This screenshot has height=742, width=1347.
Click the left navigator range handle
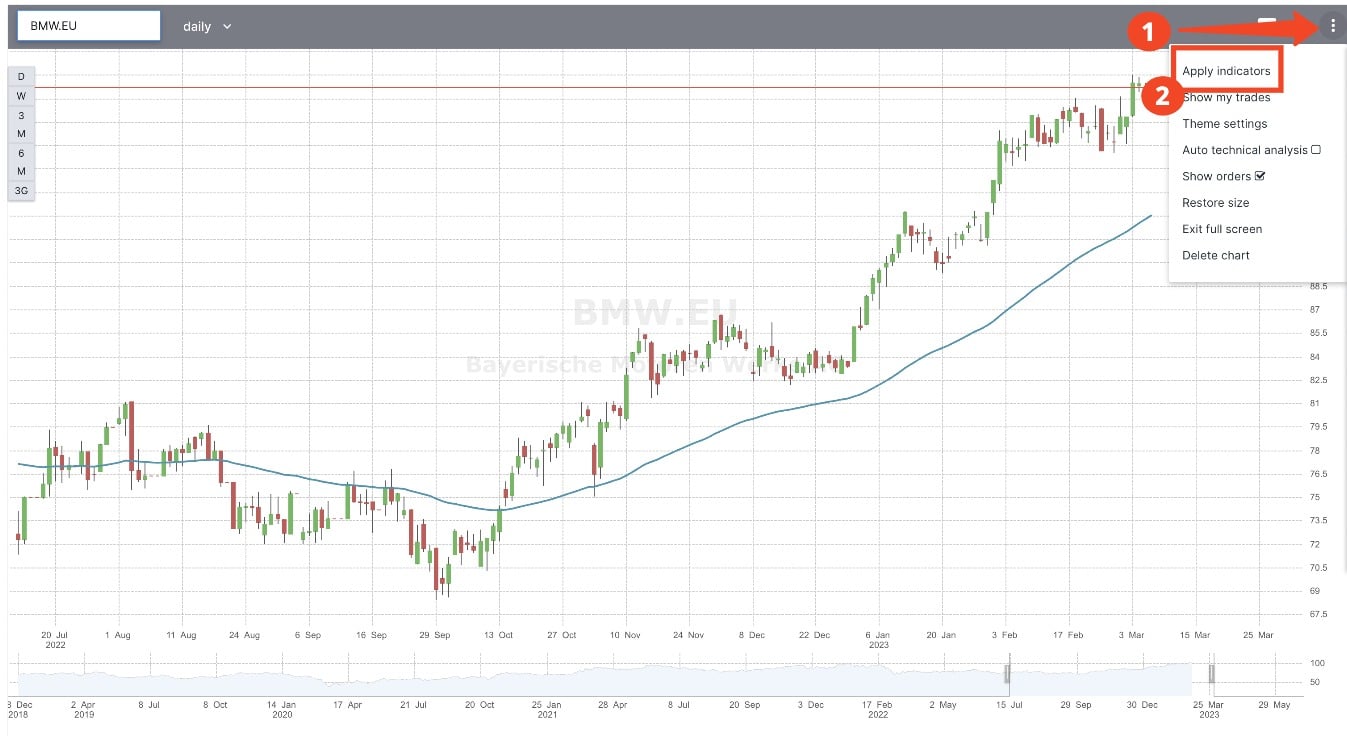[1008, 674]
